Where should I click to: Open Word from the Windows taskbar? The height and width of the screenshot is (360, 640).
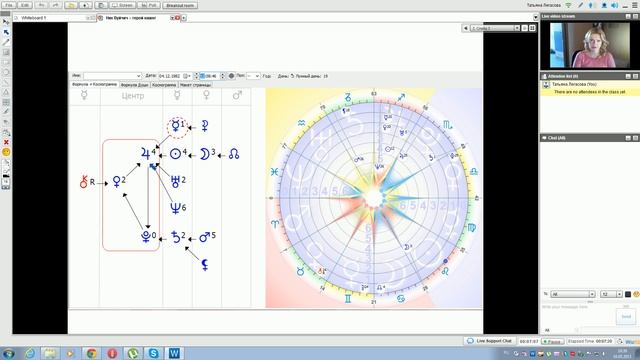[174, 353]
